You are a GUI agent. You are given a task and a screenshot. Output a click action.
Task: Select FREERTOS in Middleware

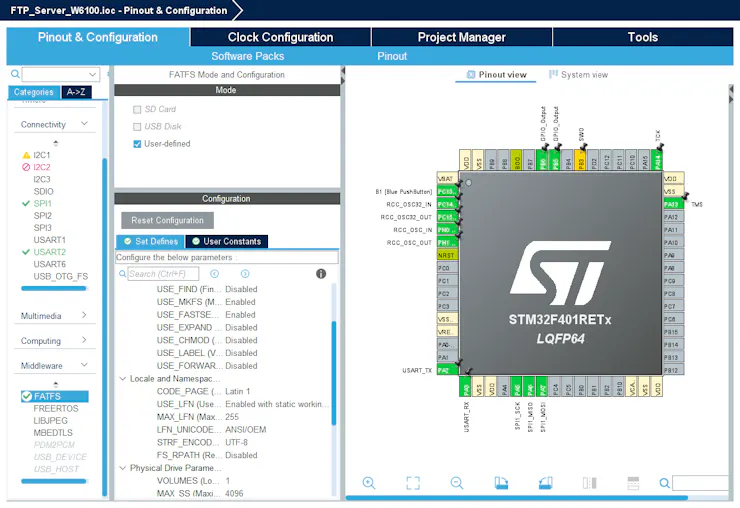[56, 408]
